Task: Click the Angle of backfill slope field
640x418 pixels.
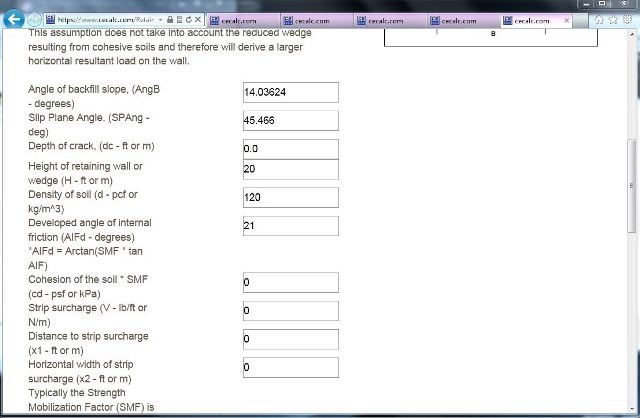Action: click(291, 92)
